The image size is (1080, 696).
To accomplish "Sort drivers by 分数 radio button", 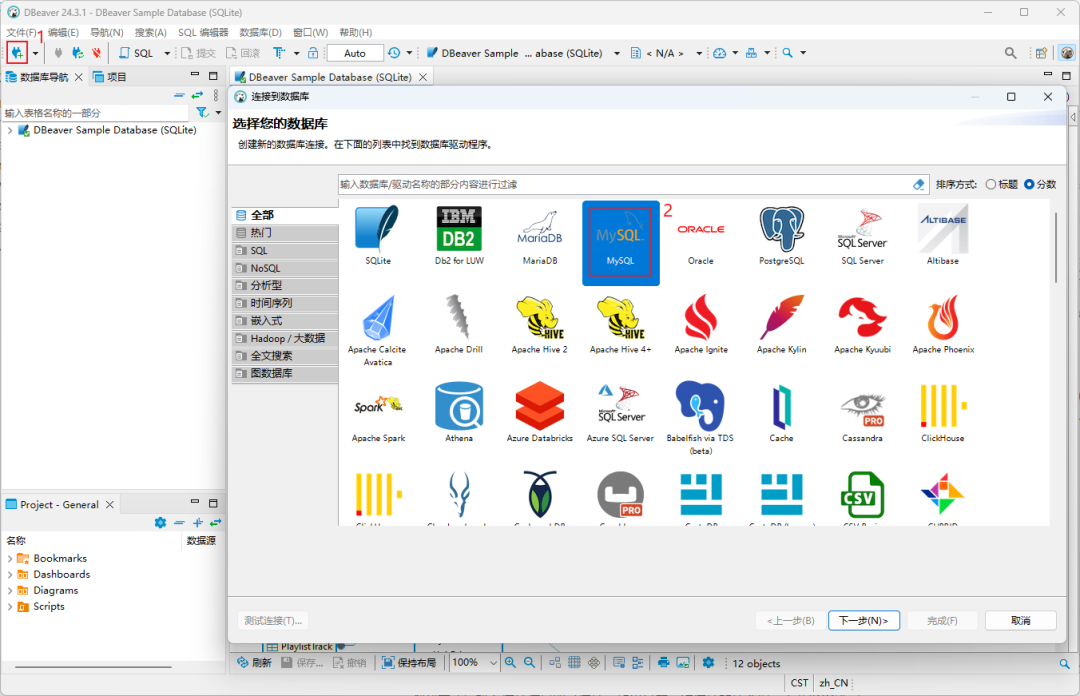I will 1029,184.
